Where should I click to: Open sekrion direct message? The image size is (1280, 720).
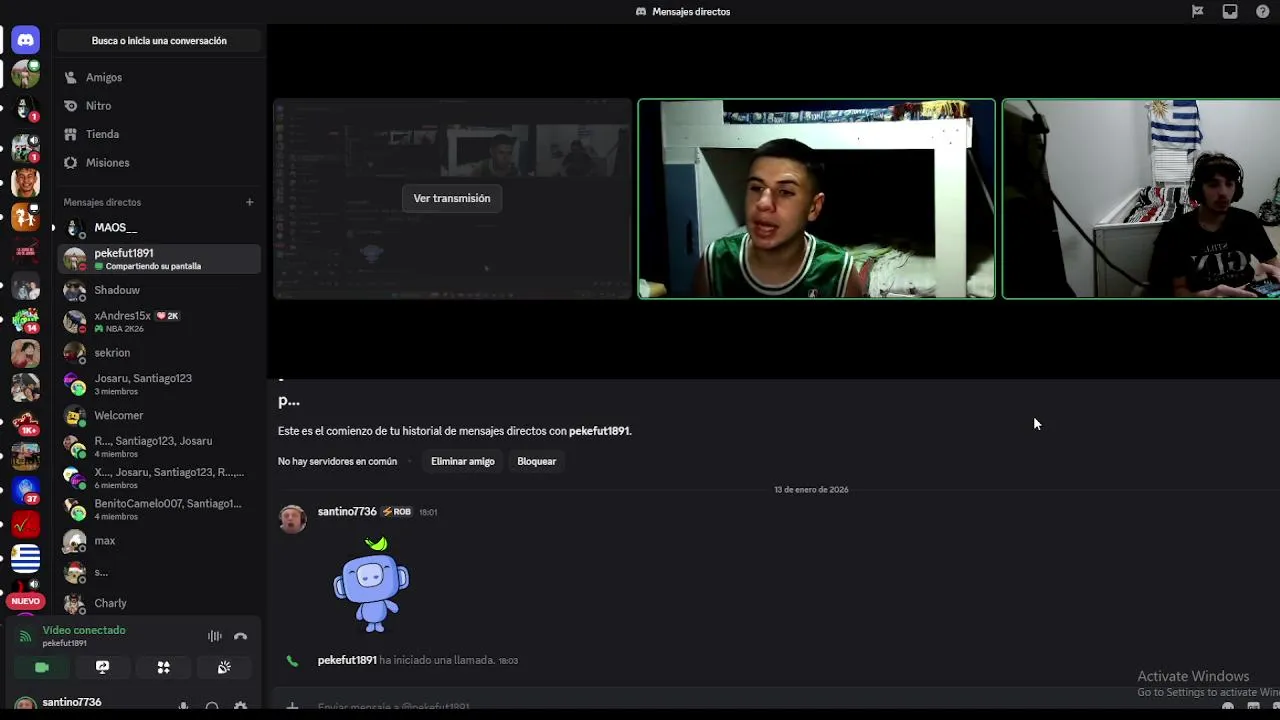pos(159,353)
